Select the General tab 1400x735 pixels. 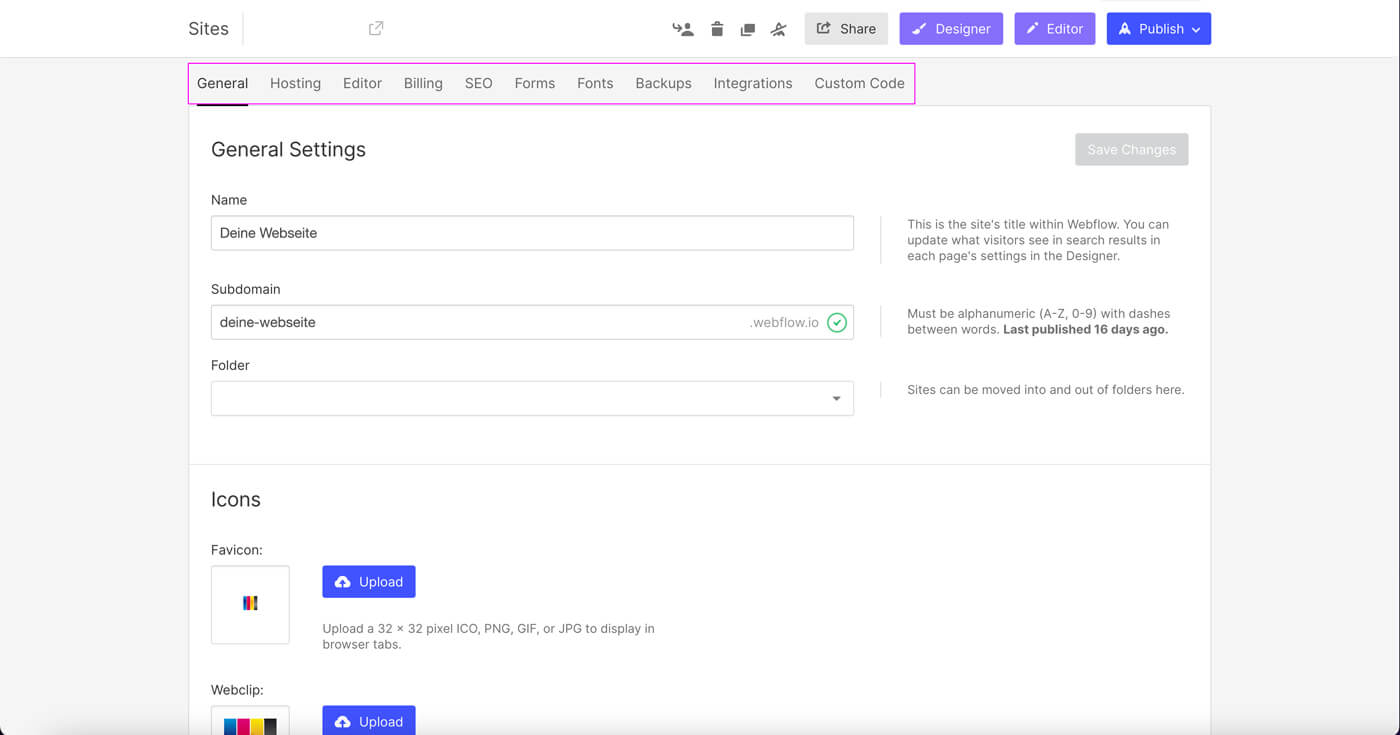222,83
